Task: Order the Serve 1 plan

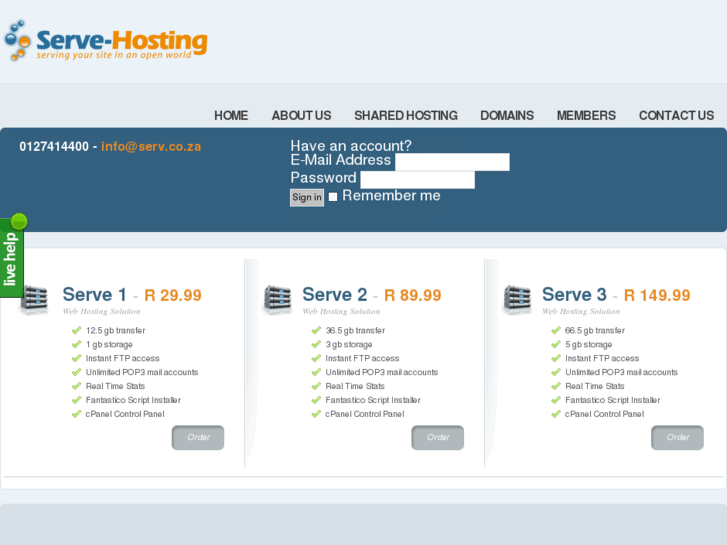Action: pos(198,437)
